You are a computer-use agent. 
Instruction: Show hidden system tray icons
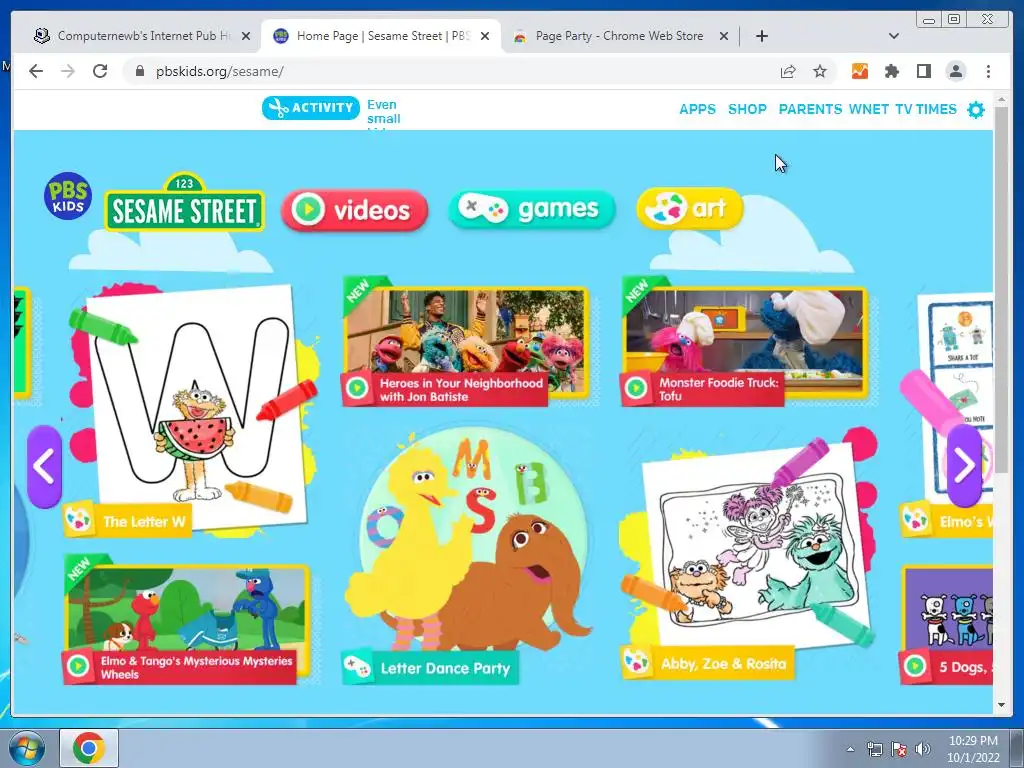pos(850,749)
